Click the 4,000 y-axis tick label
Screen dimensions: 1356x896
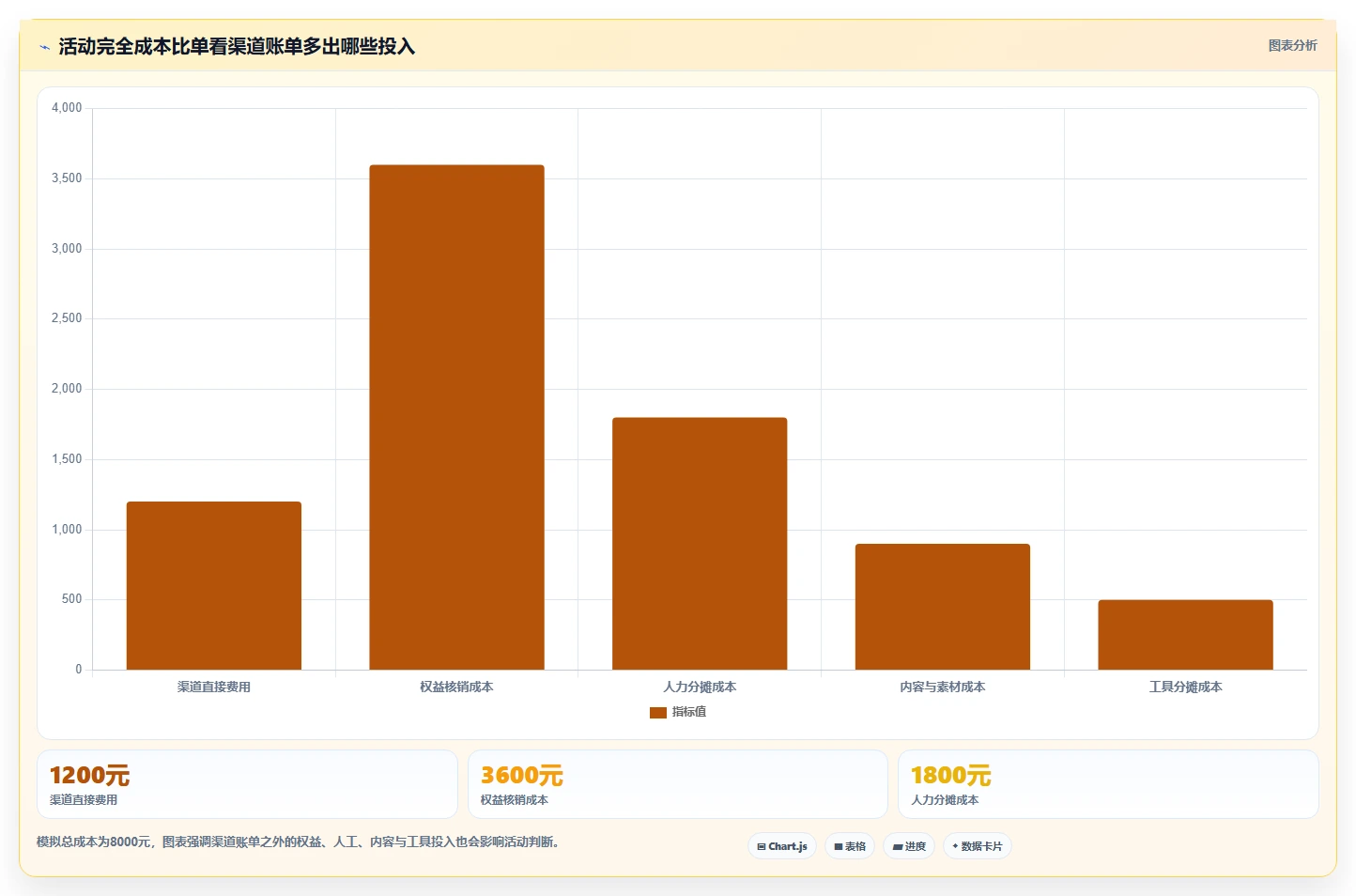click(x=67, y=108)
